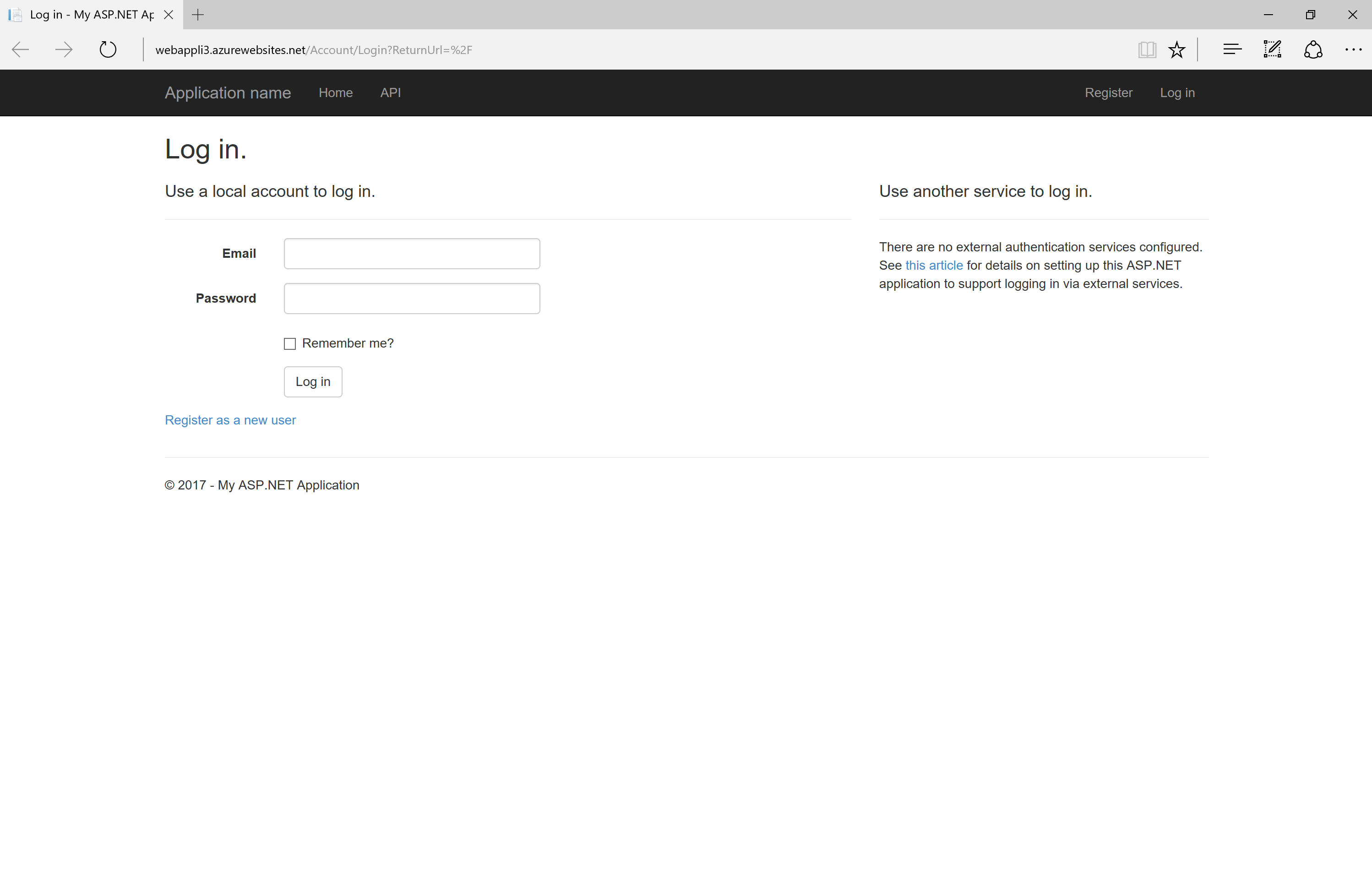Open a new tab with plus icon
The height and width of the screenshot is (875, 1372).
198,15
